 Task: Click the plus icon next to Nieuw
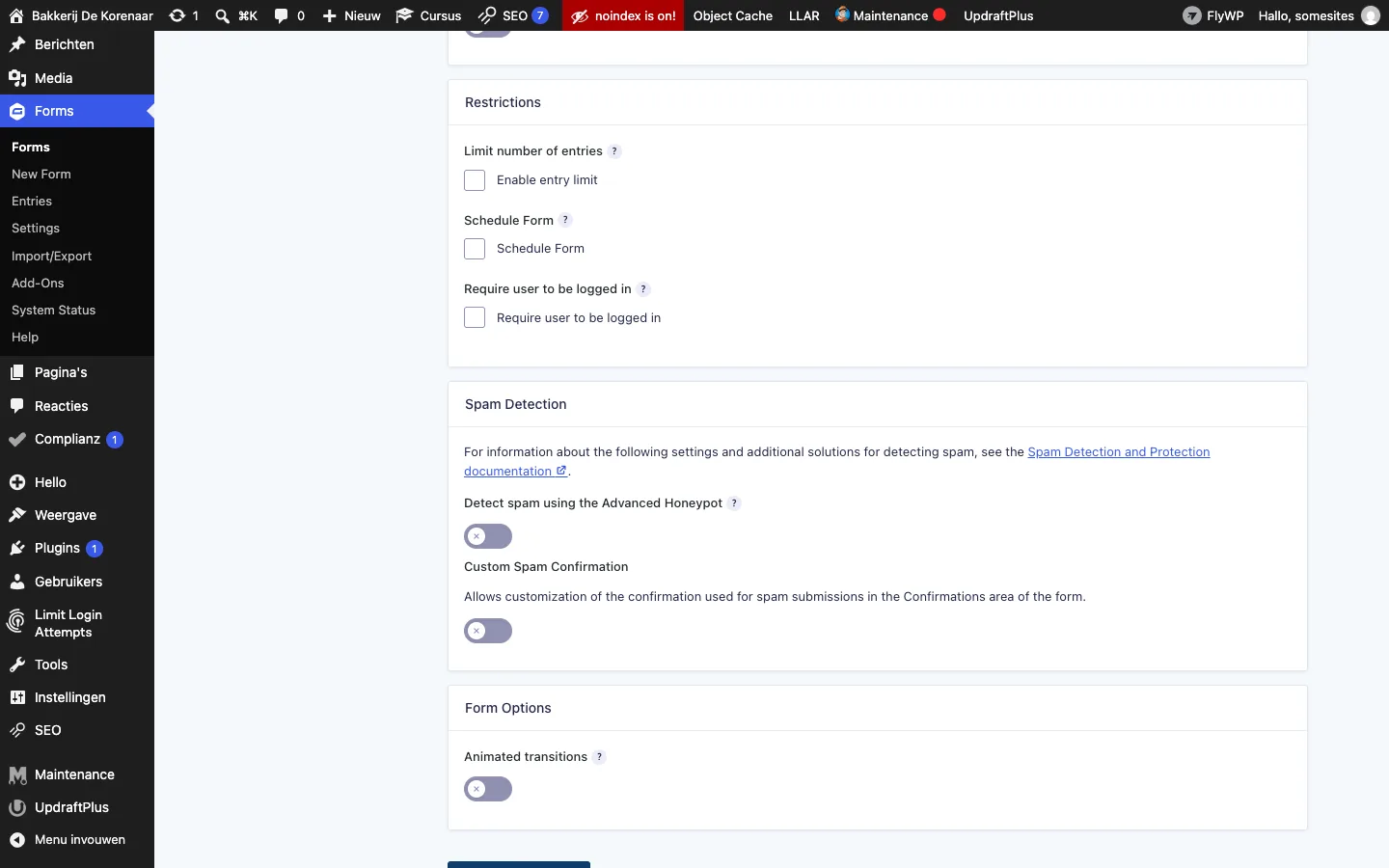(x=329, y=15)
